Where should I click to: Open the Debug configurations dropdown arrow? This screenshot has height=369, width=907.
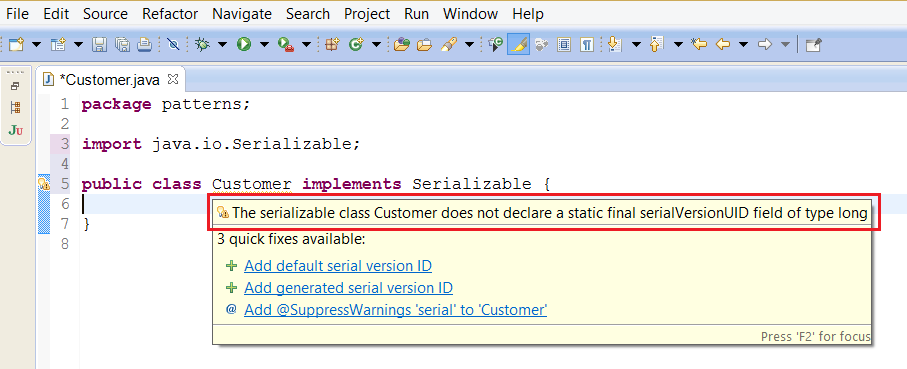[222, 45]
